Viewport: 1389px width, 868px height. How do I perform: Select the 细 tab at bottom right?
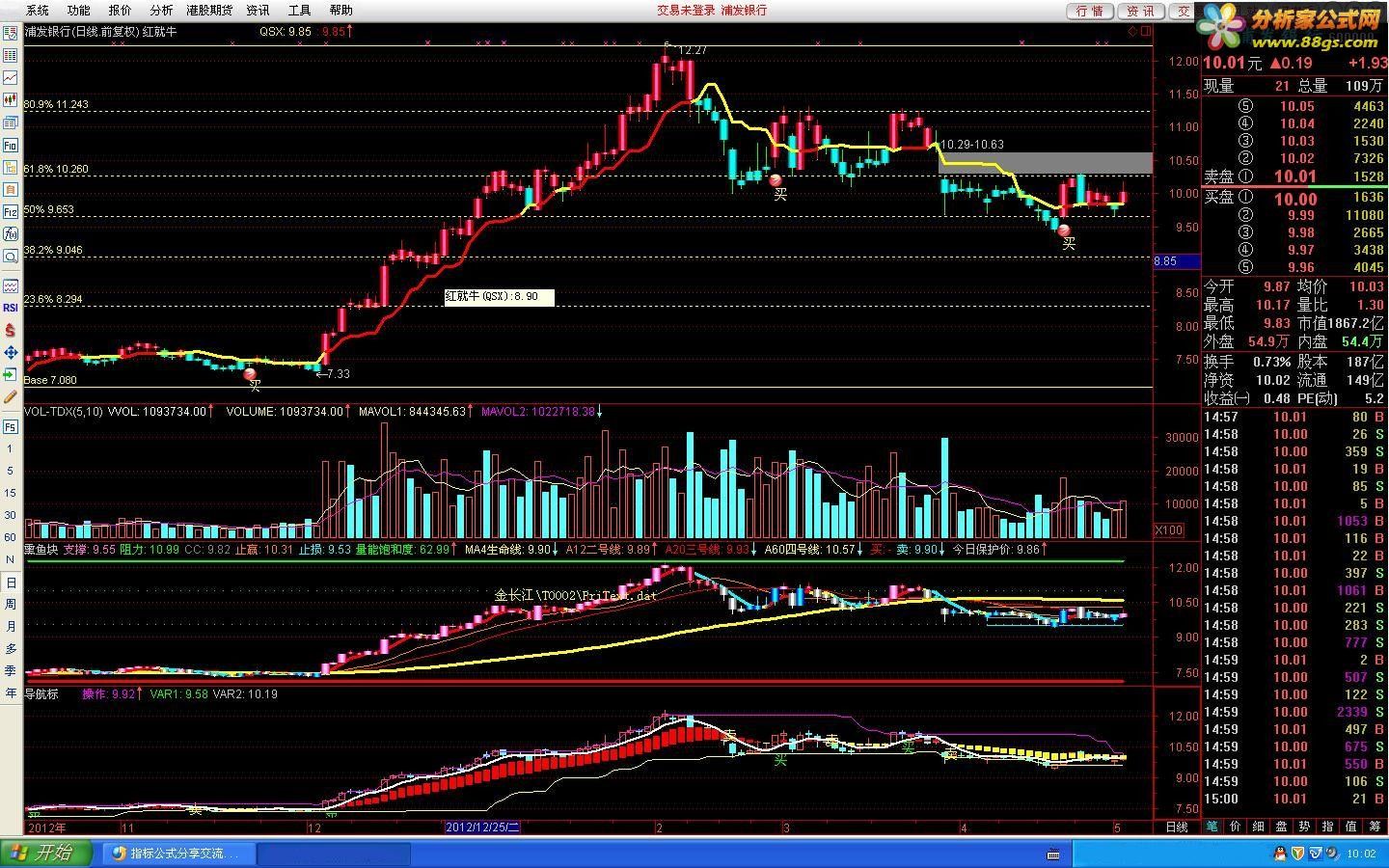coord(1259,827)
